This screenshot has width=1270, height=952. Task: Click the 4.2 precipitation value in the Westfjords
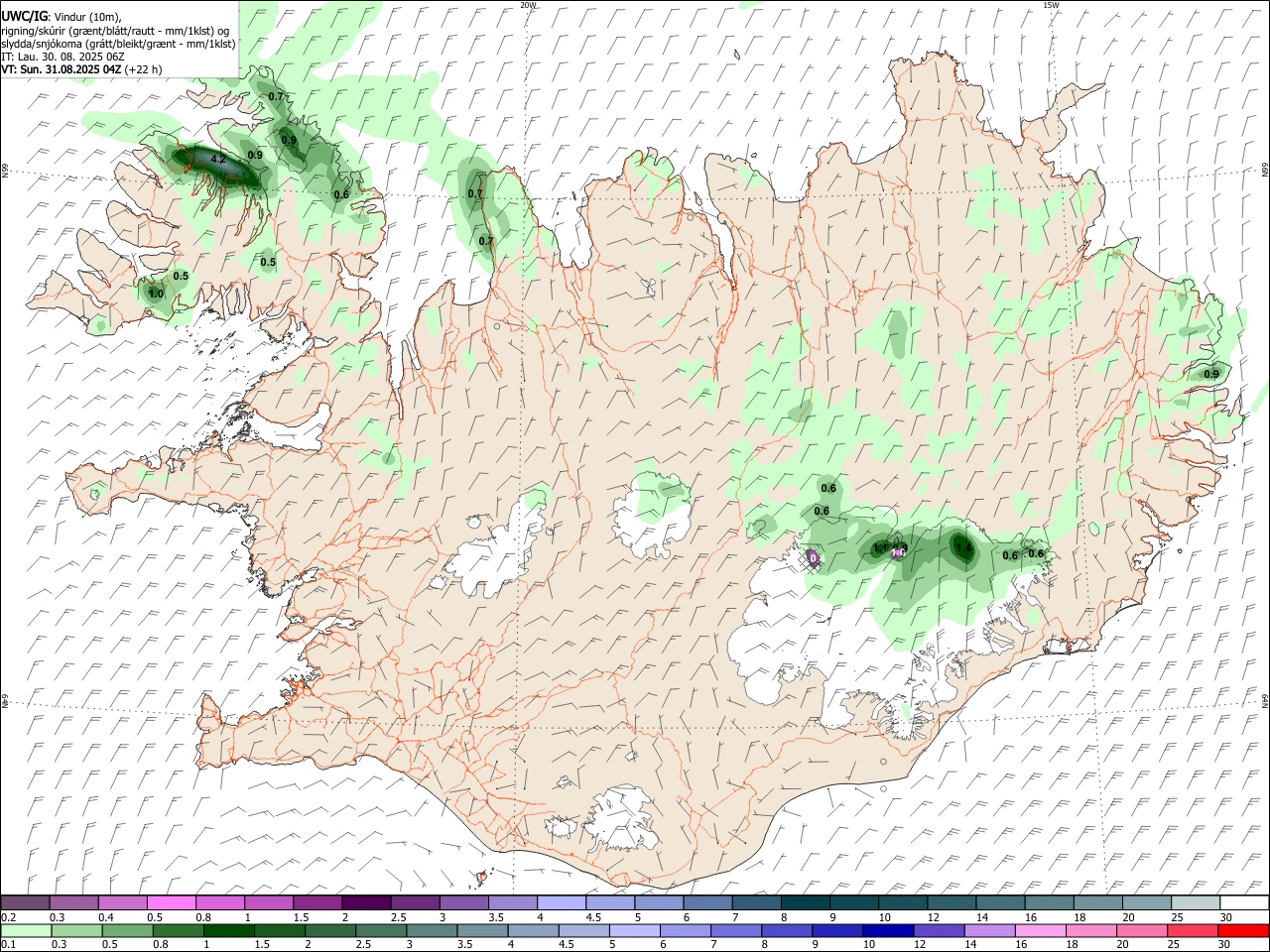pyautogui.click(x=219, y=159)
